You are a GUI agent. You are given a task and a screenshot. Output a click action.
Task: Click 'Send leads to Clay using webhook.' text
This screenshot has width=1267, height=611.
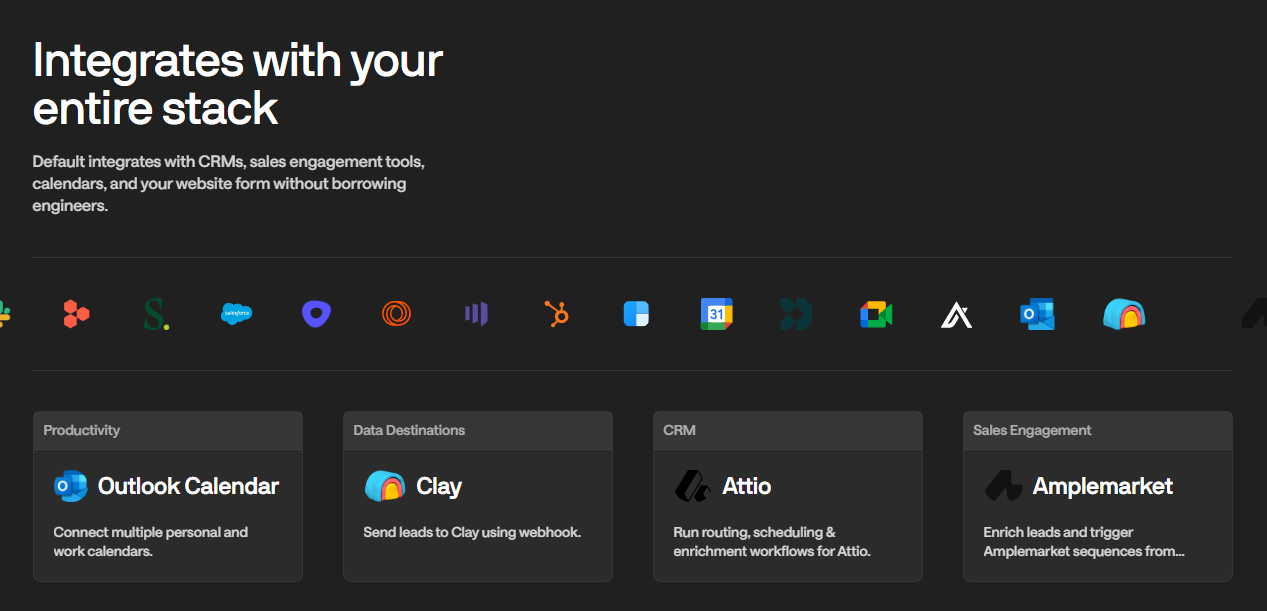coord(472,532)
